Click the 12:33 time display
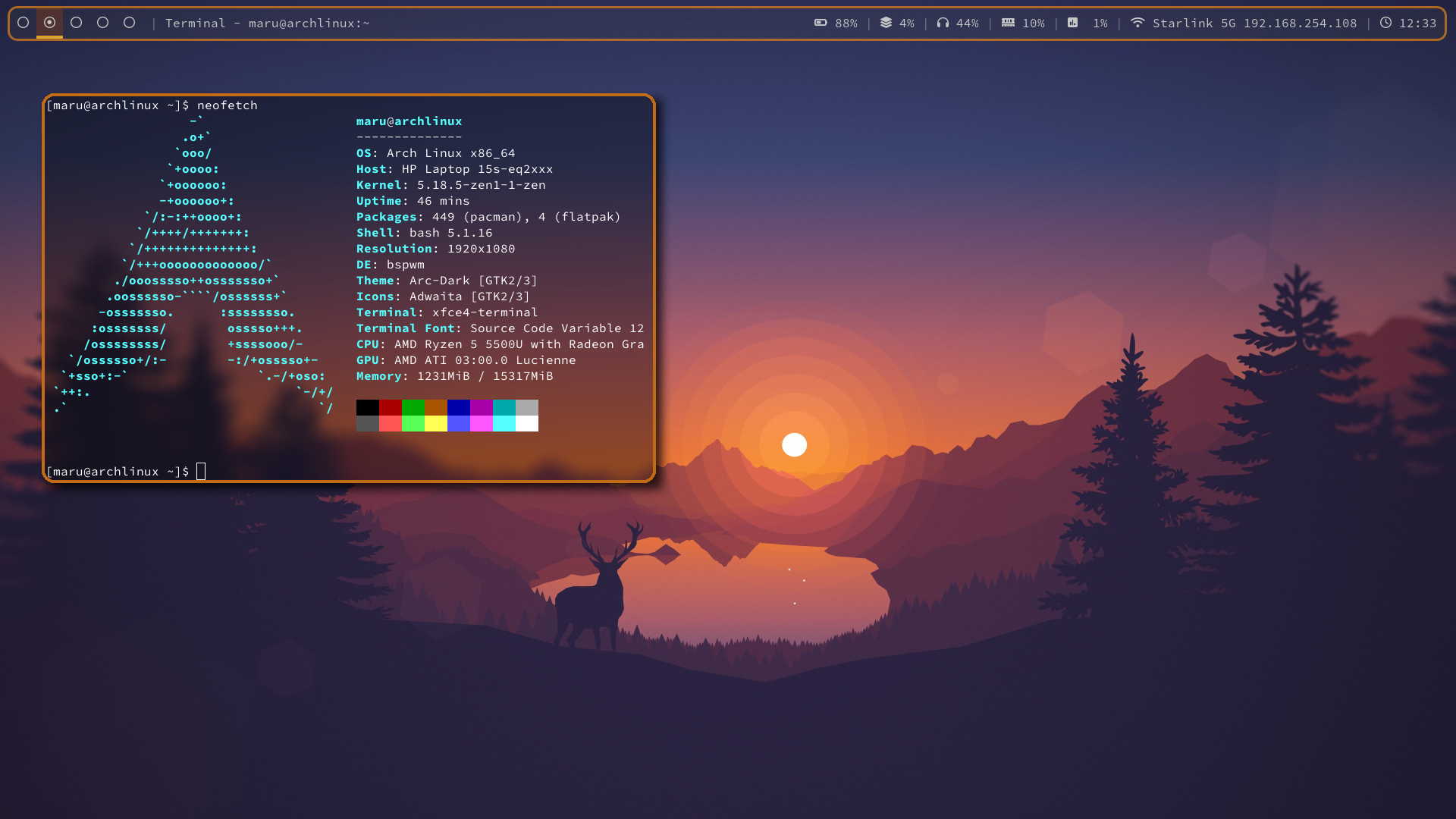This screenshot has height=819, width=1456. point(1419,23)
